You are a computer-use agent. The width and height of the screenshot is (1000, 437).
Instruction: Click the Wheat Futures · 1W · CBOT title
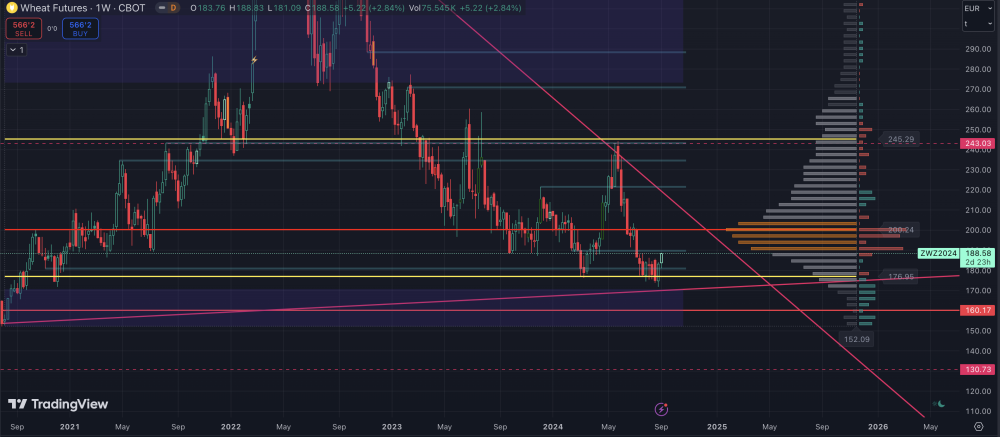[x=84, y=8]
